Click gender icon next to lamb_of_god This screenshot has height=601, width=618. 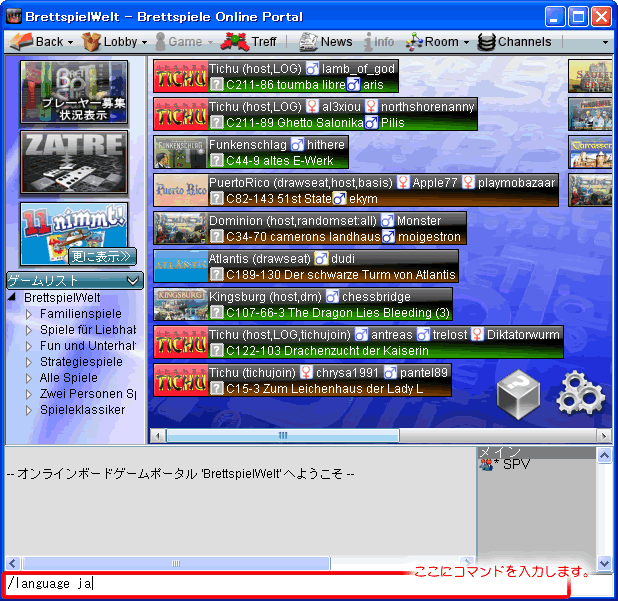[x=312, y=69]
